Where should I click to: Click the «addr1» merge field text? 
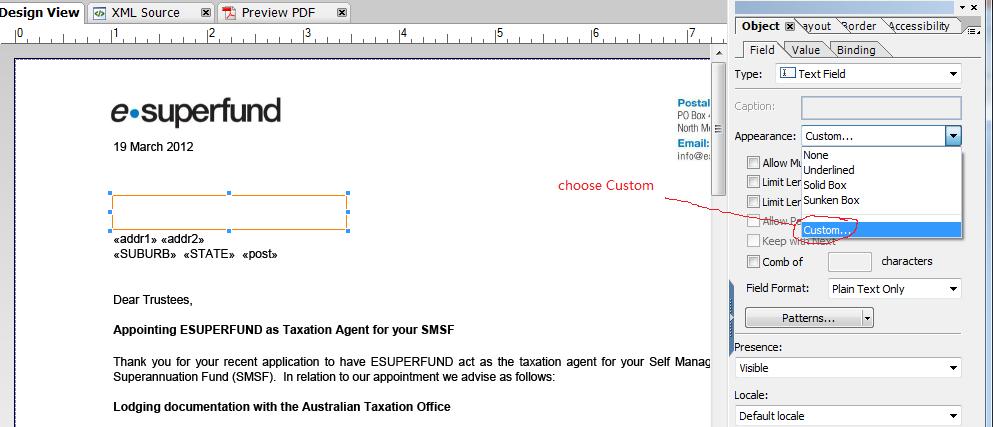pyautogui.click(x=135, y=239)
